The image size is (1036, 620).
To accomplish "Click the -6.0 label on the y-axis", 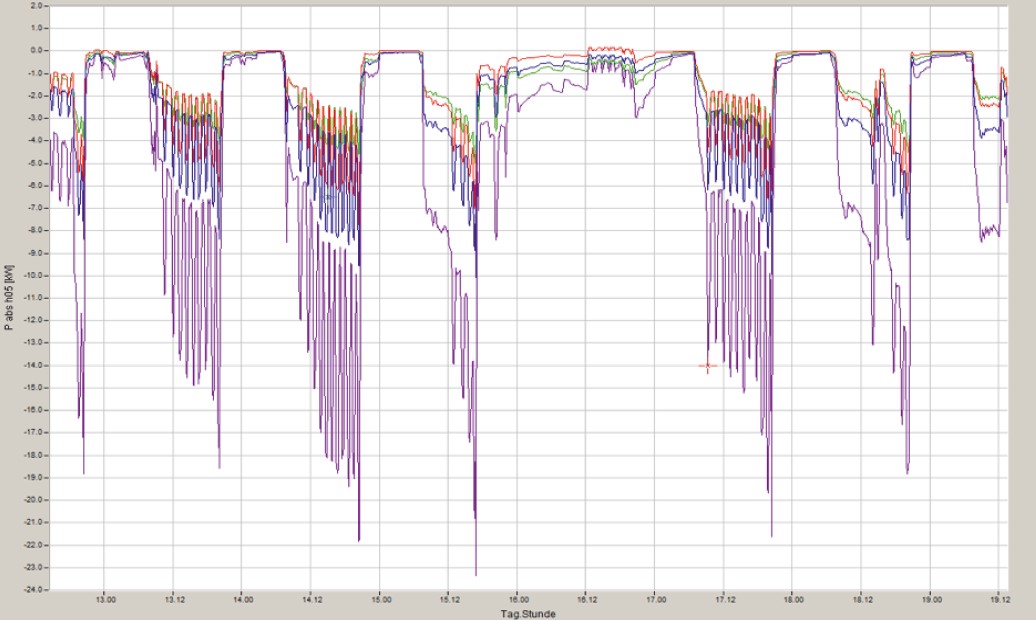I will point(37,185).
